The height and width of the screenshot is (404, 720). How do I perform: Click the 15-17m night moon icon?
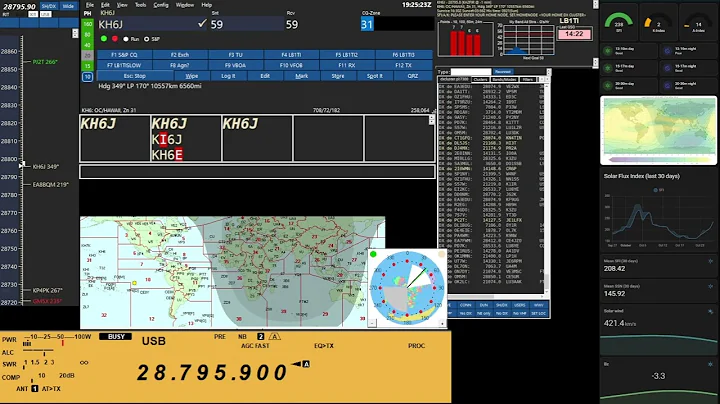668,68
